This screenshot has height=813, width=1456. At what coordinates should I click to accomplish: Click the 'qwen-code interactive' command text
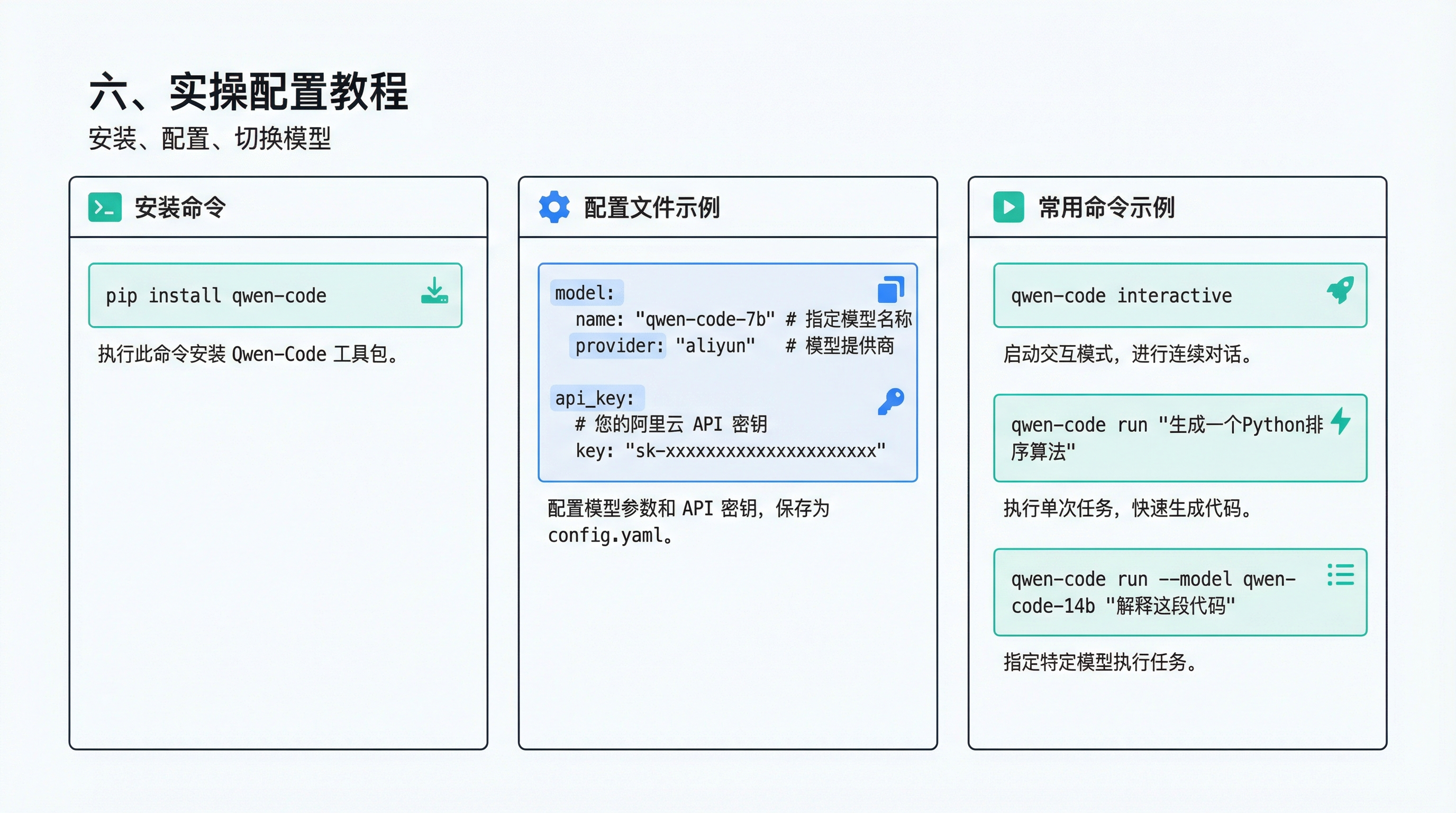pyautogui.click(x=1122, y=296)
